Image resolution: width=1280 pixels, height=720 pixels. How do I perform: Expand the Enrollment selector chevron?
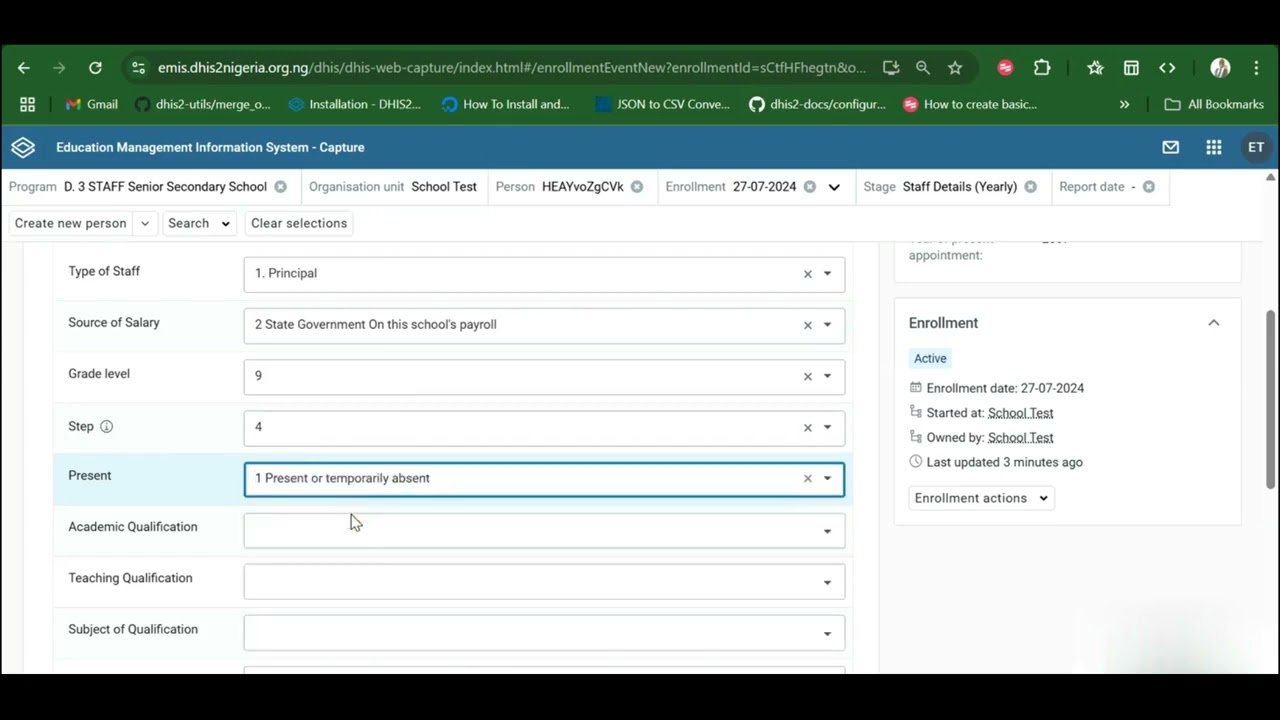pyautogui.click(x=834, y=187)
